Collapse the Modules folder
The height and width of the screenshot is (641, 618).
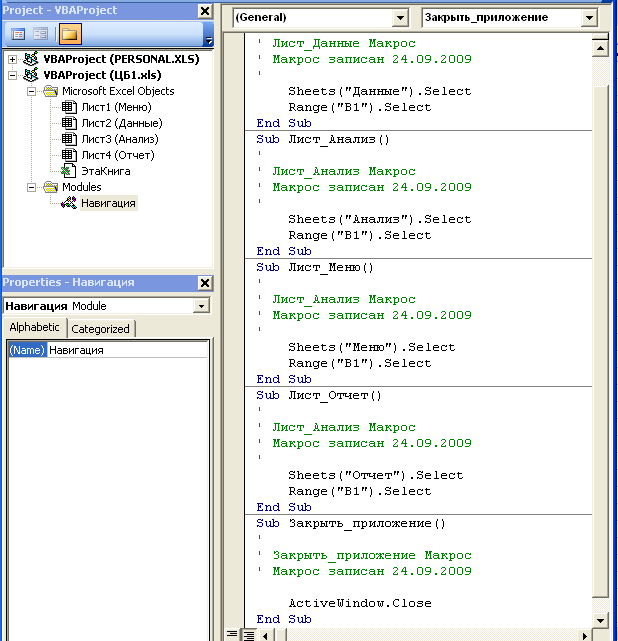[31, 188]
